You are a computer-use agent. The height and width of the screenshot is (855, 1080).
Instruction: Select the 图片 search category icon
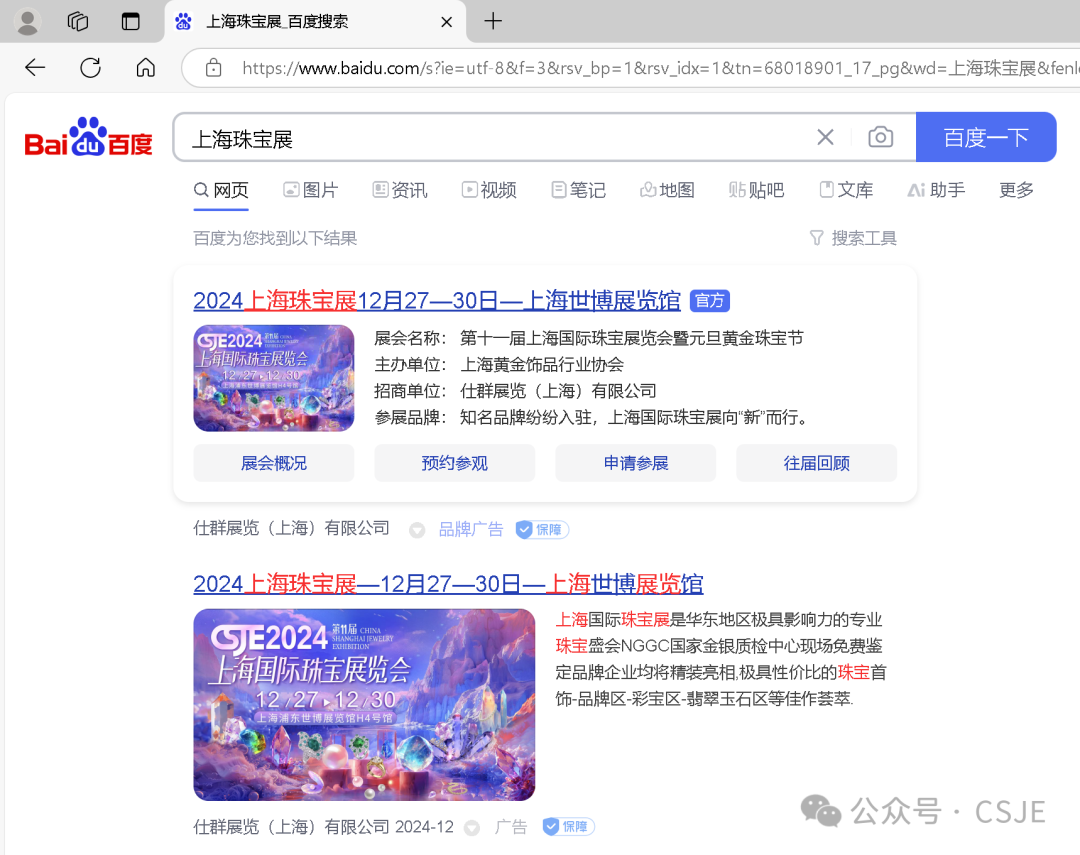pos(291,189)
